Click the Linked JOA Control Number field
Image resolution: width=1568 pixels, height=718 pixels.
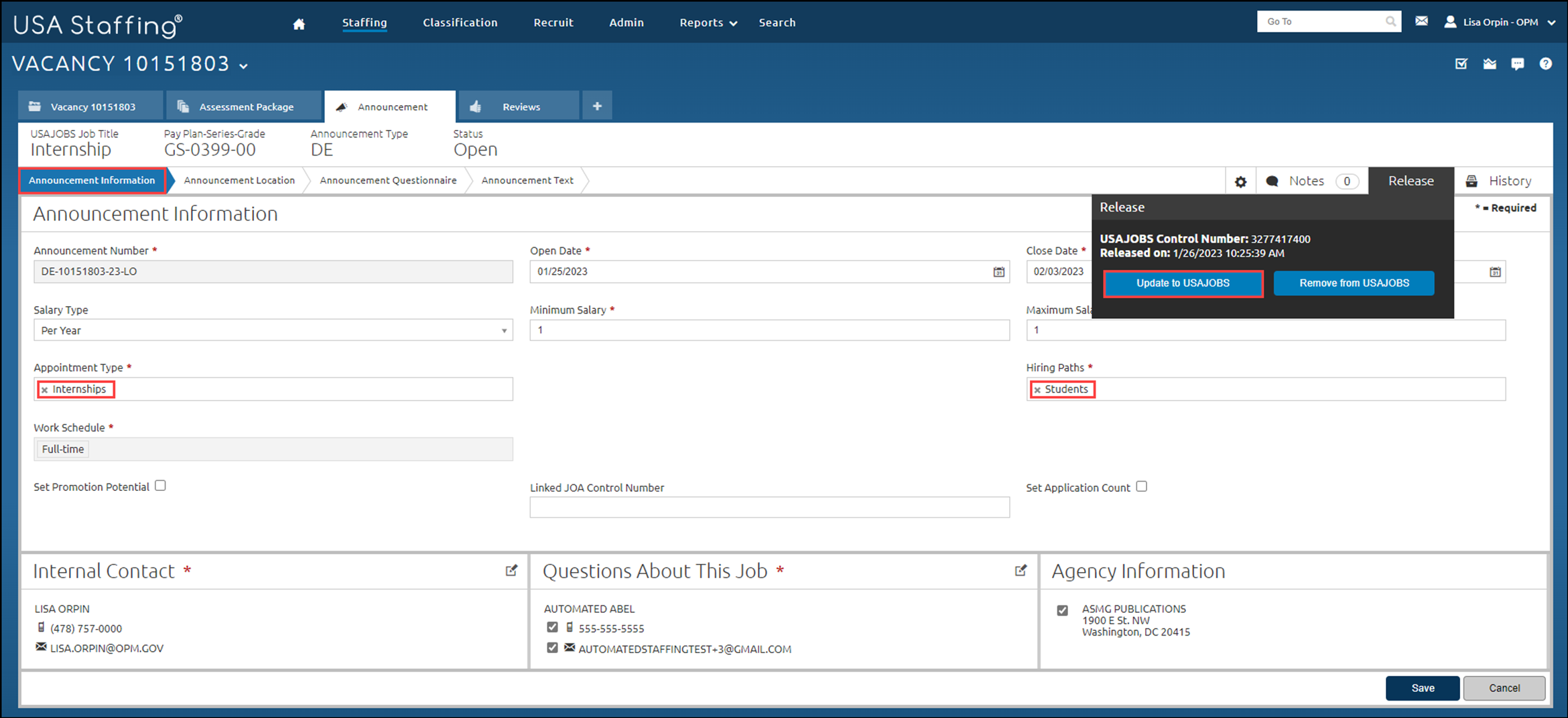click(x=769, y=508)
